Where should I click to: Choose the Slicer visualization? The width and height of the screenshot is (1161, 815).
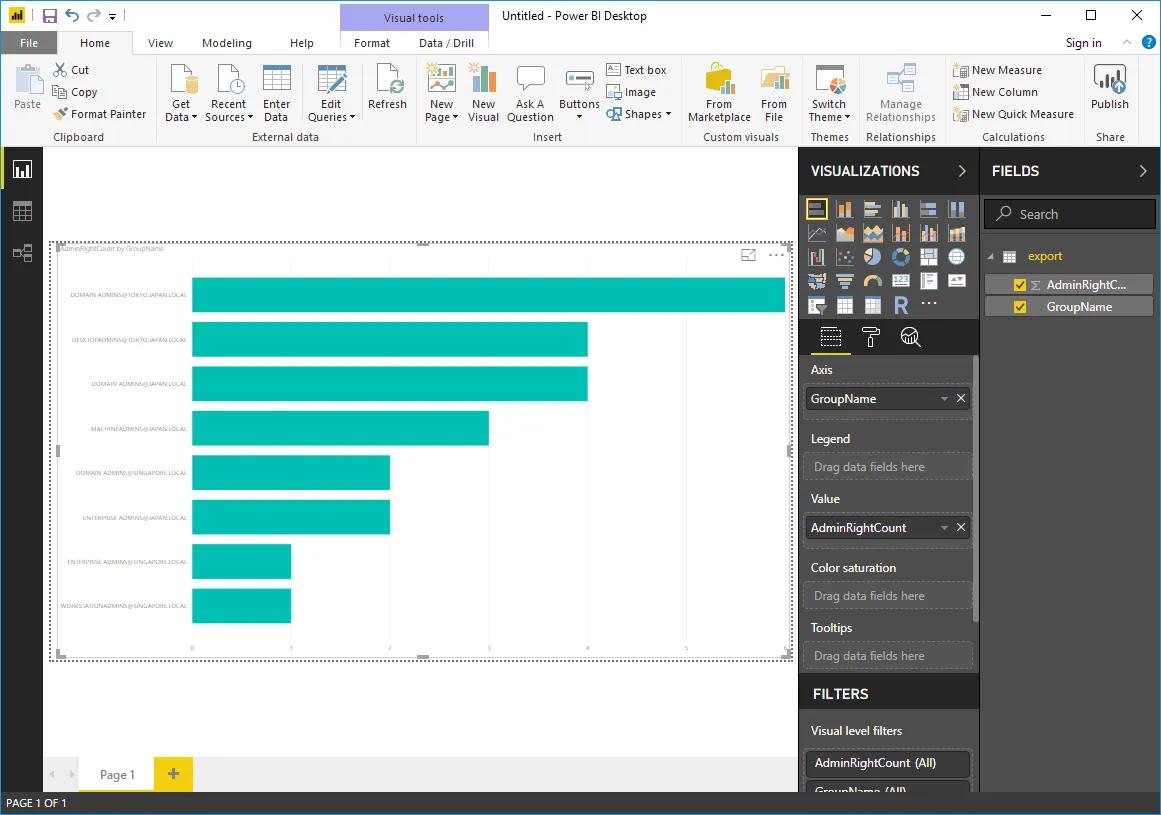click(817, 305)
